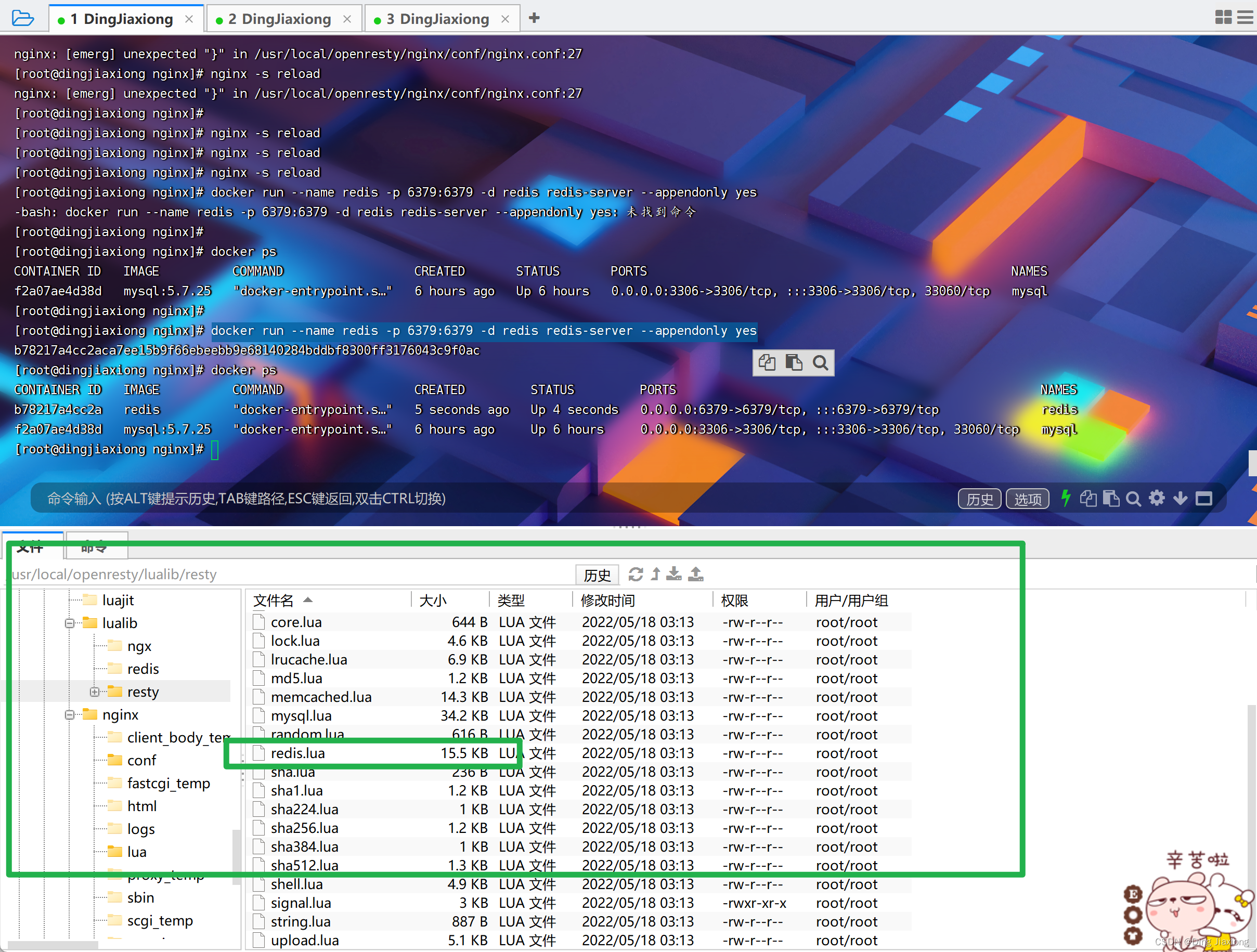The width and height of the screenshot is (1257, 952).
Task: Click the 历史 button beside the file path
Action: [x=597, y=575]
